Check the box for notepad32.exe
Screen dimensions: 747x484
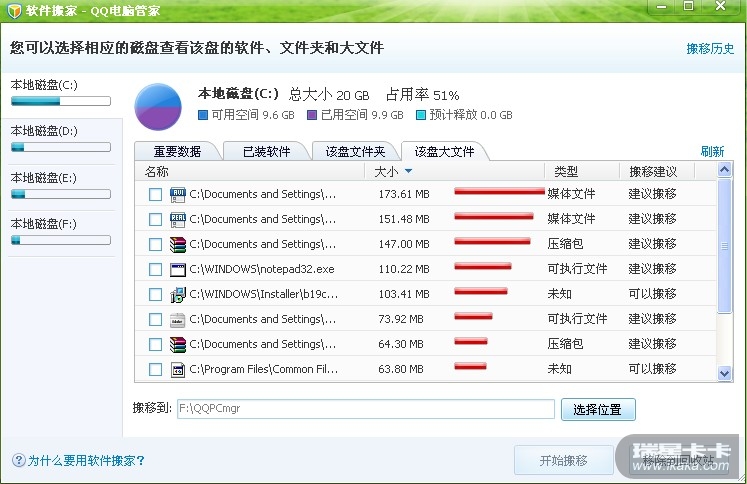pyautogui.click(x=155, y=269)
